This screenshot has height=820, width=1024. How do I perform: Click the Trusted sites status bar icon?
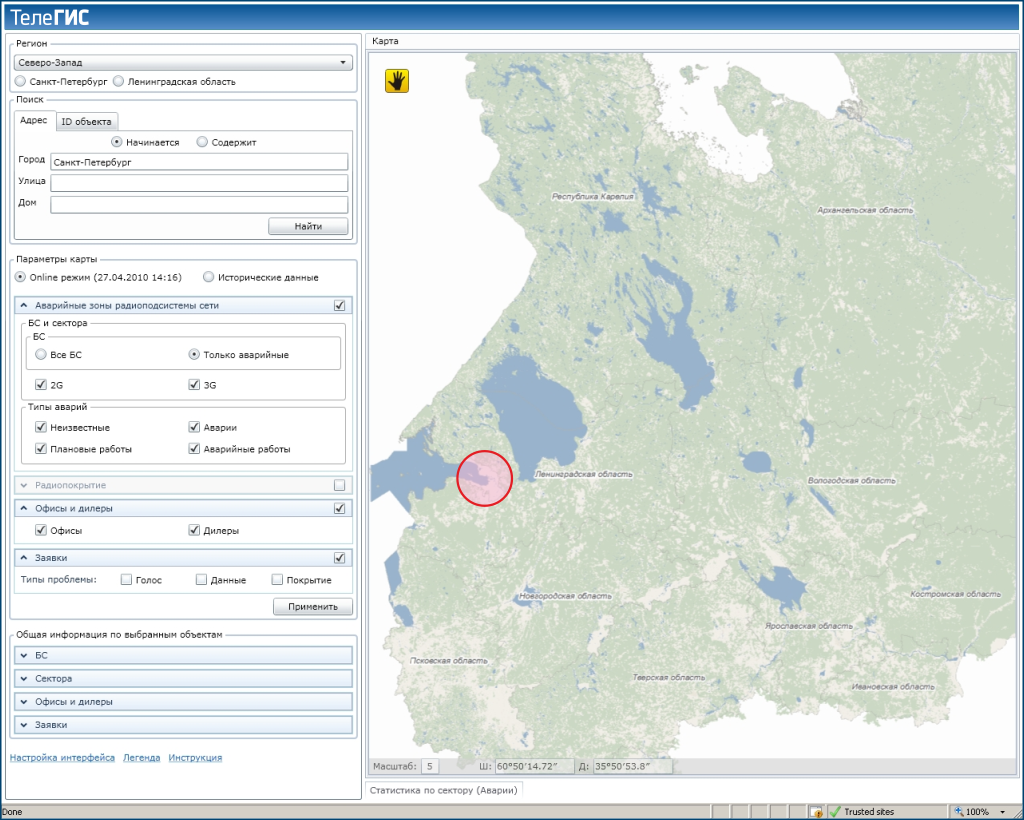[835, 811]
